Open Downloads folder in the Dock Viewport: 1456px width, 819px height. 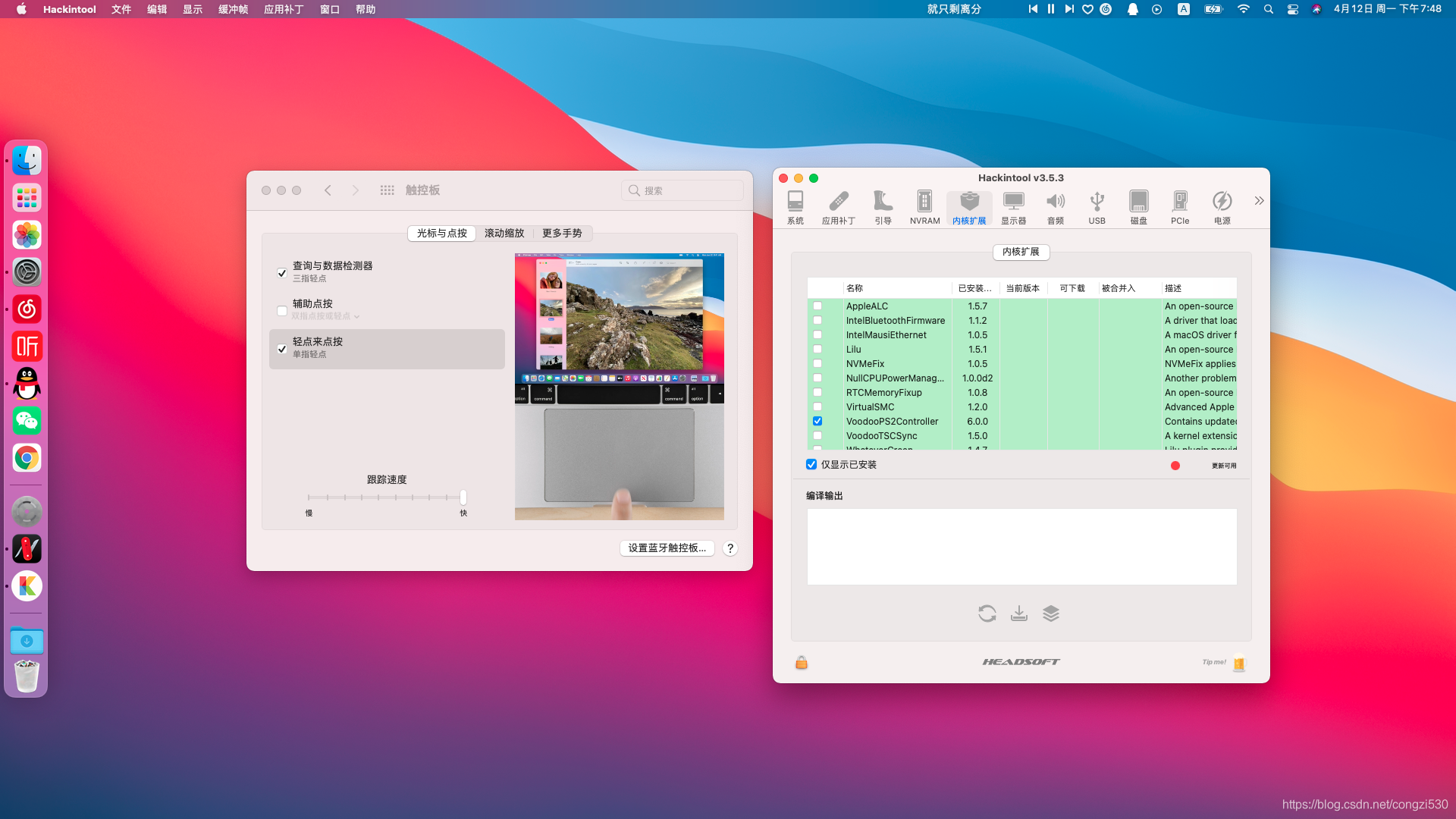point(27,641)
